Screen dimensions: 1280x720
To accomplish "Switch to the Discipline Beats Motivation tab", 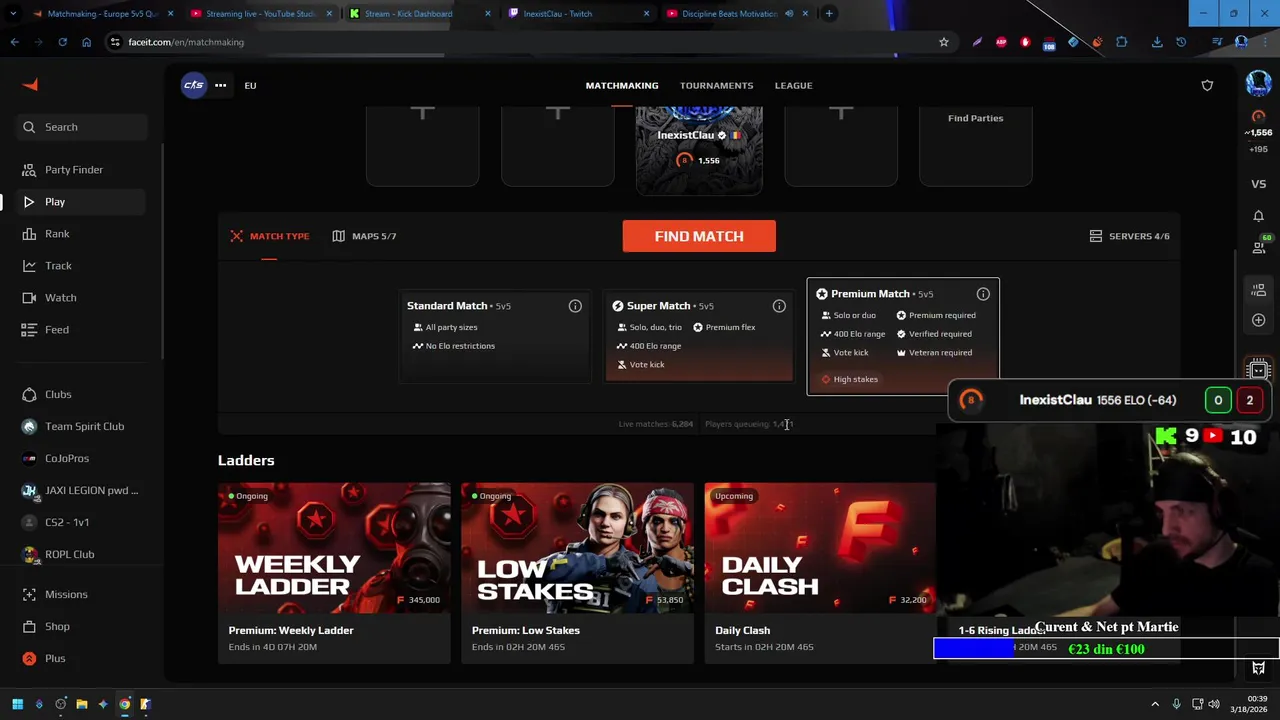I will pos(736,14).
